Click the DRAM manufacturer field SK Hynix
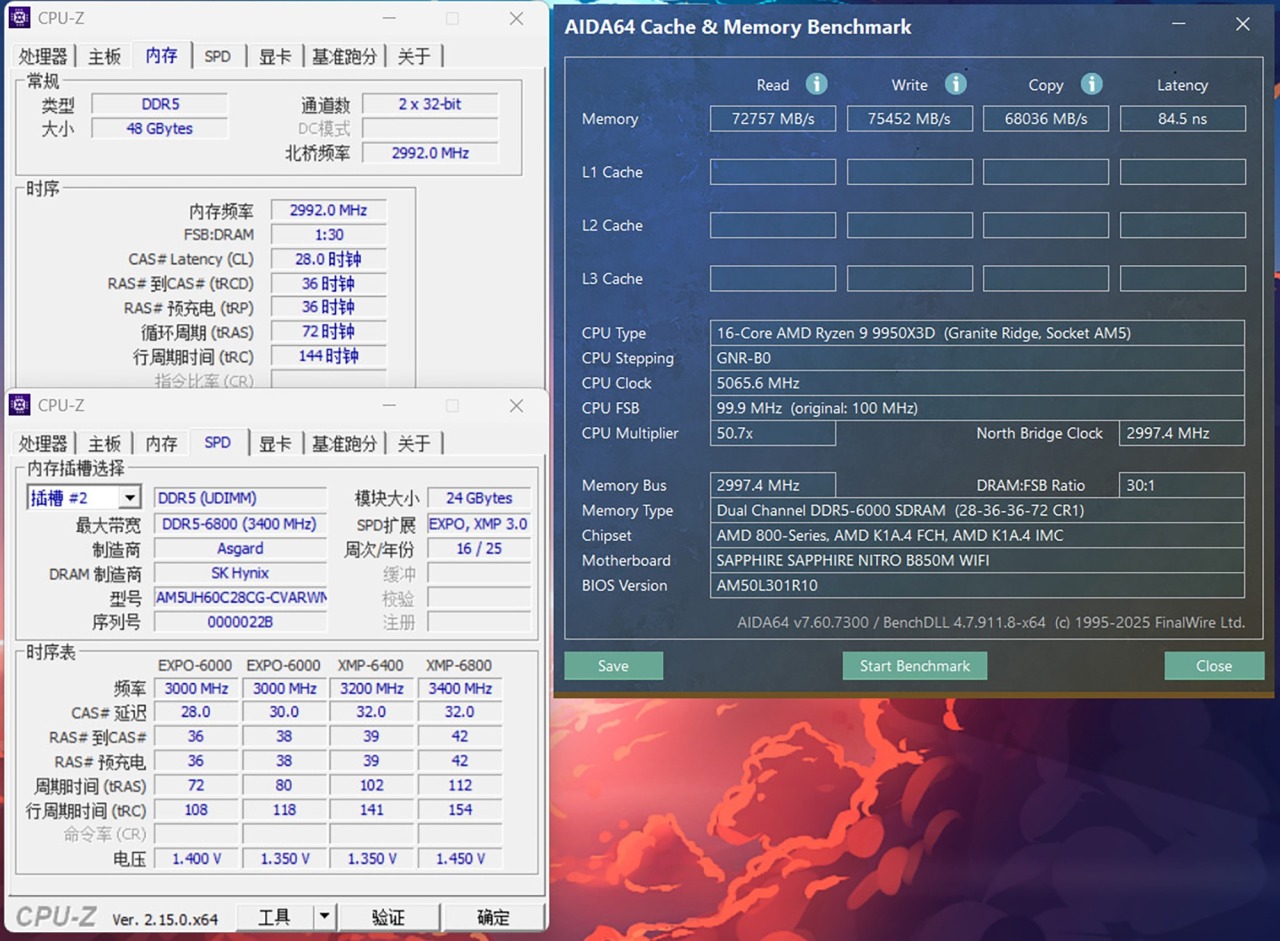 240,574
